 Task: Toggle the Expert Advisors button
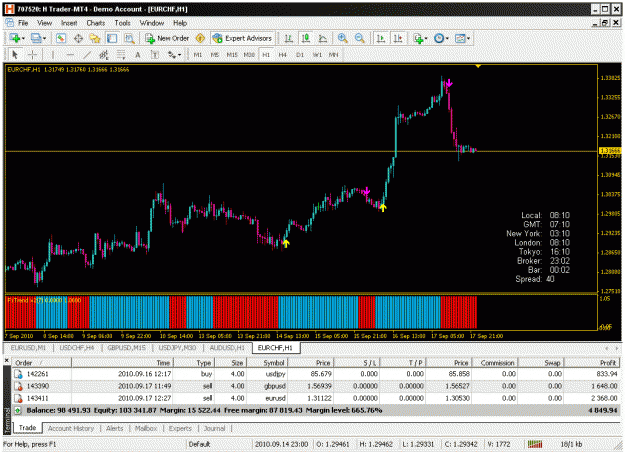[x=242, y=38]
